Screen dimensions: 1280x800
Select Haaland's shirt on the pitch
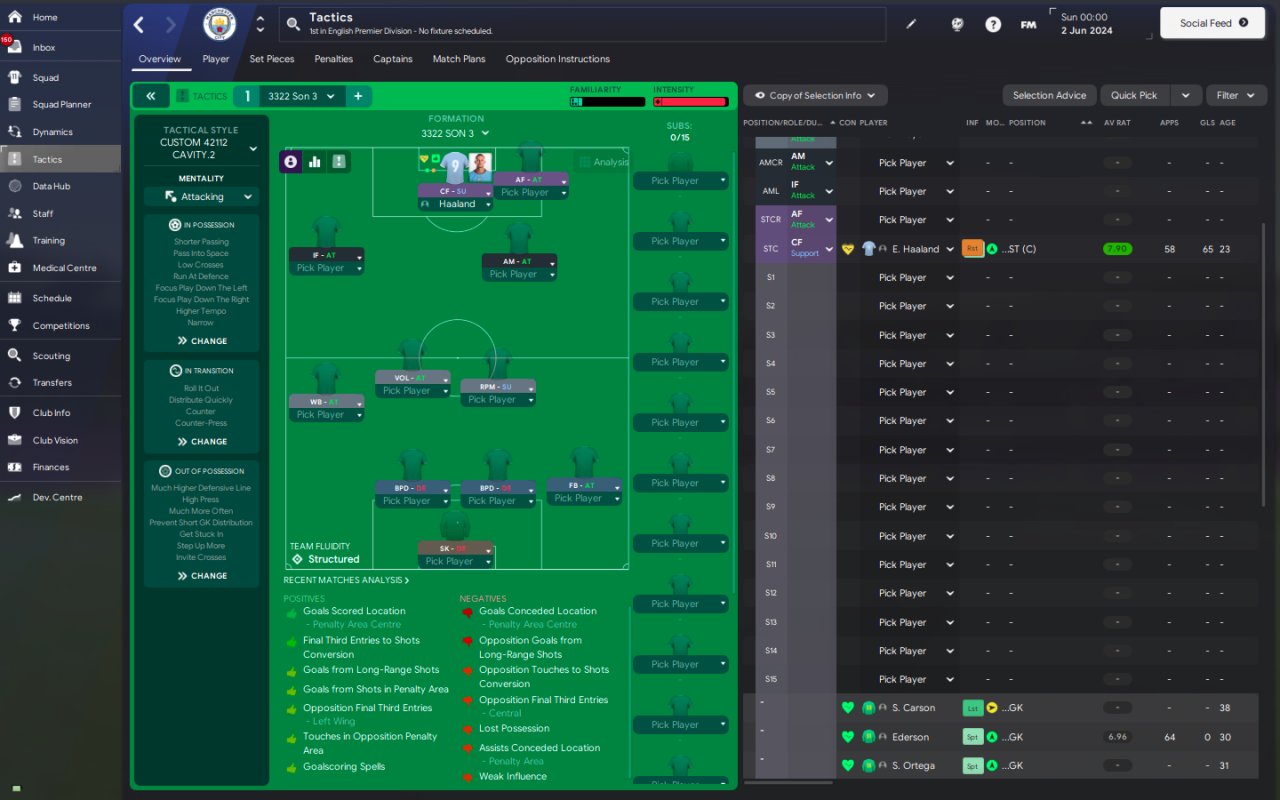click(455, 168)
